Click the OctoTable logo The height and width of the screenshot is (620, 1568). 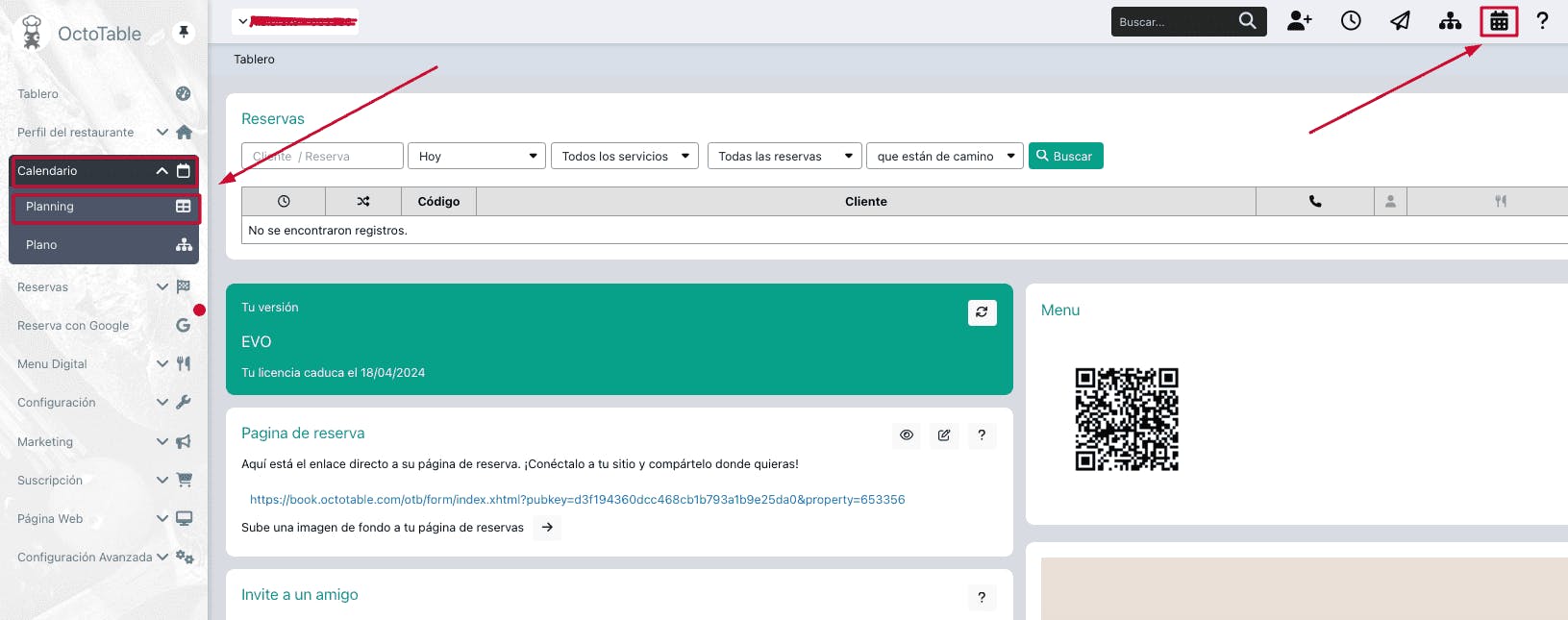83,33
